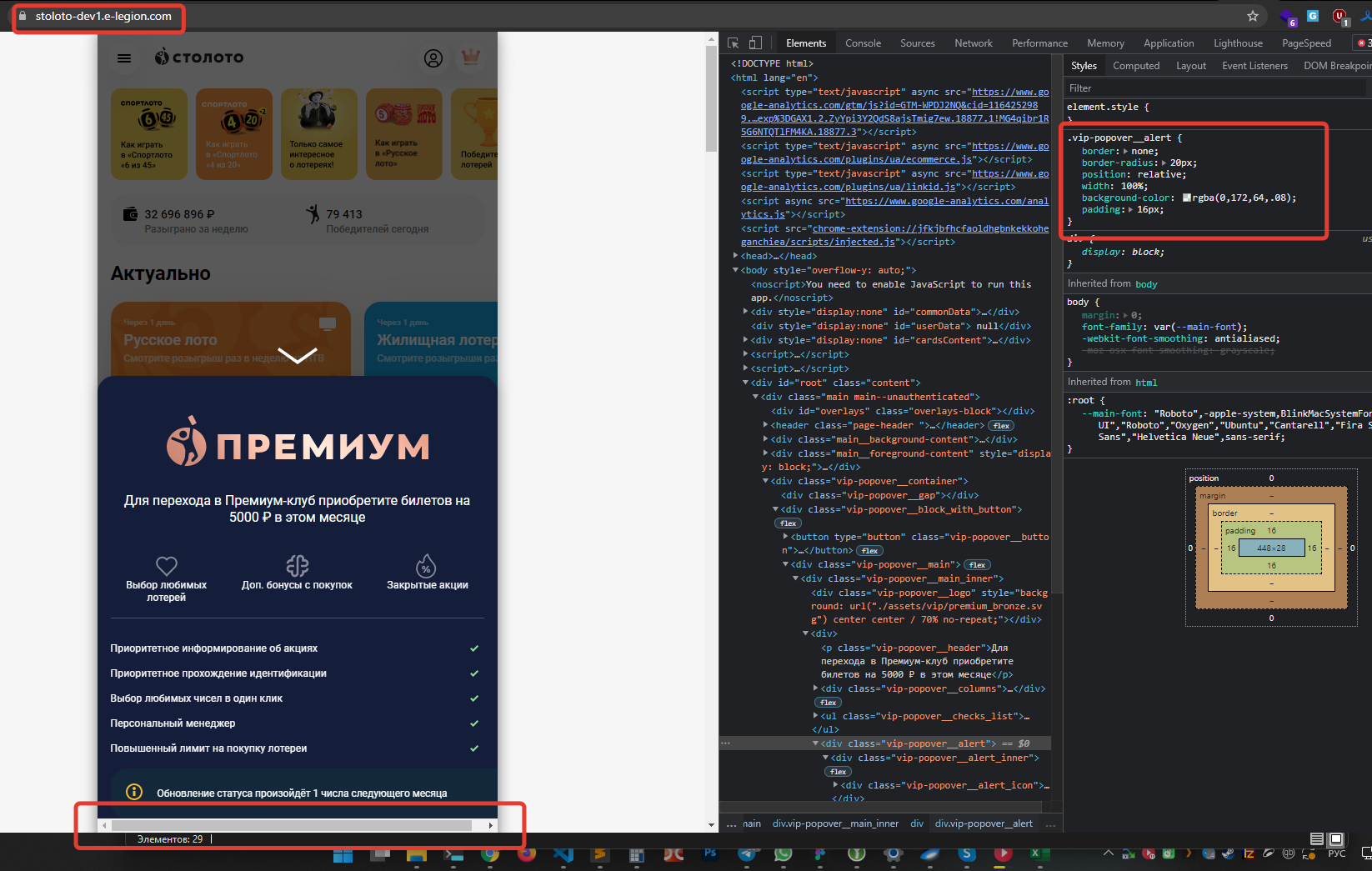Open the Network tab in DevTools
1372x871 pixels.
tap(973, 43)
